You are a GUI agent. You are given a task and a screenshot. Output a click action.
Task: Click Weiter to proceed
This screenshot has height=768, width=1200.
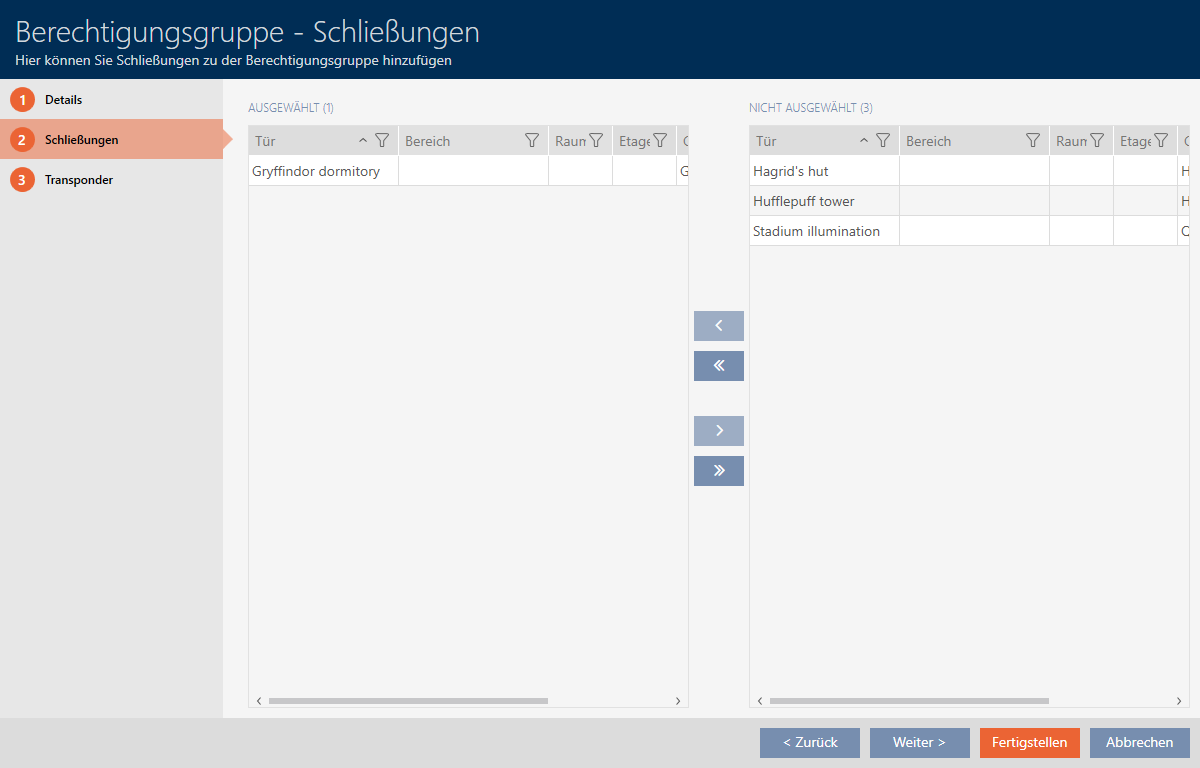(x=919, y=743)
